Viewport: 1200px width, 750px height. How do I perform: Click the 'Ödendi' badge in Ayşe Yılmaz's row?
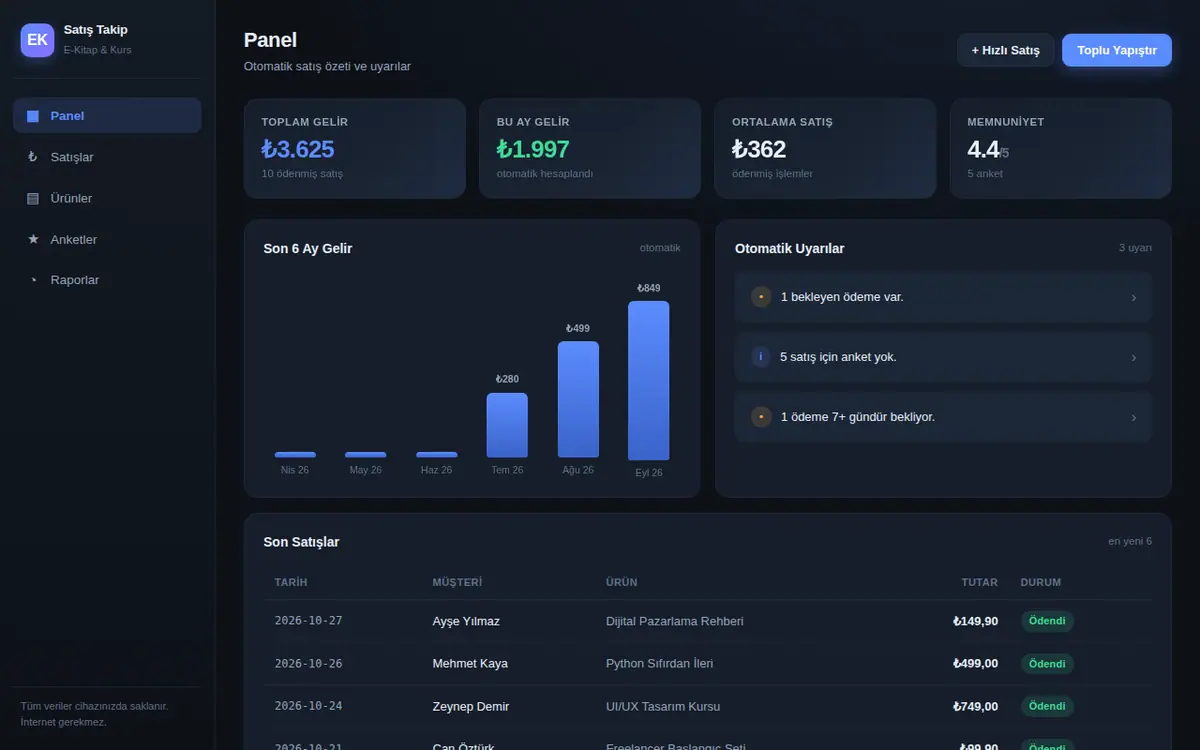coord(1047,621)
